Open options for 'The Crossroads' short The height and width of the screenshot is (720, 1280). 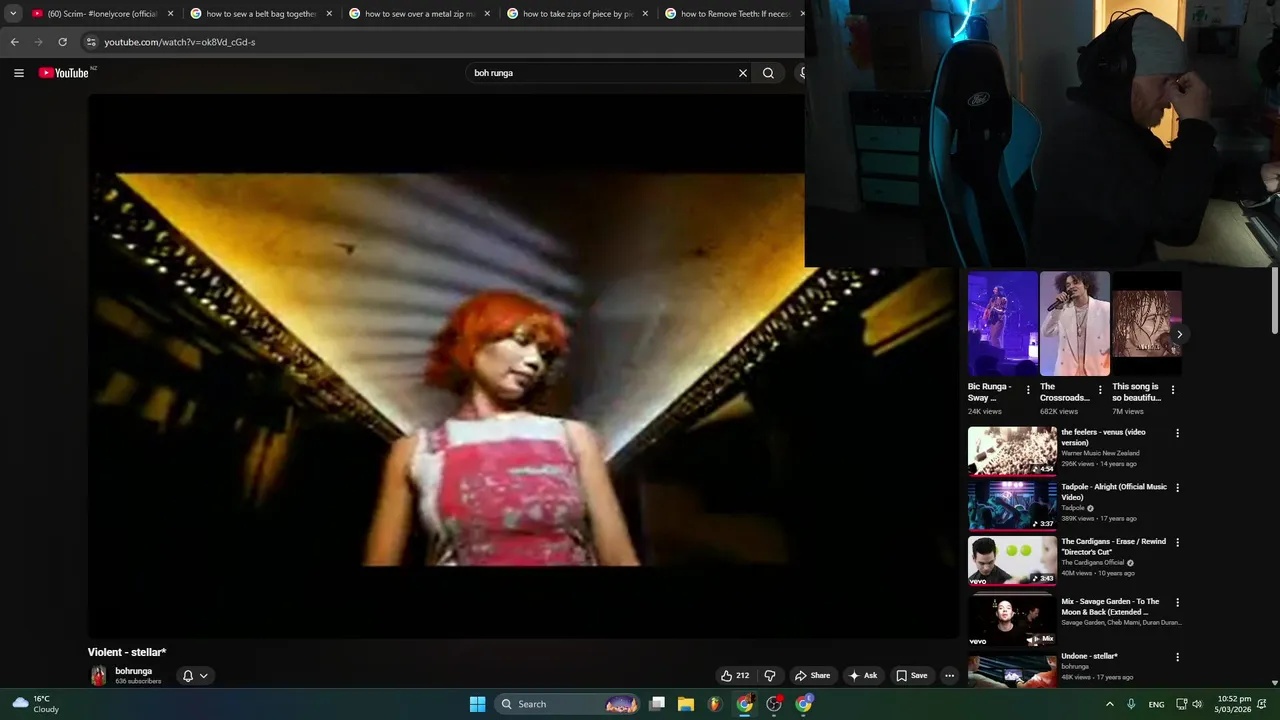[1100, 390]
